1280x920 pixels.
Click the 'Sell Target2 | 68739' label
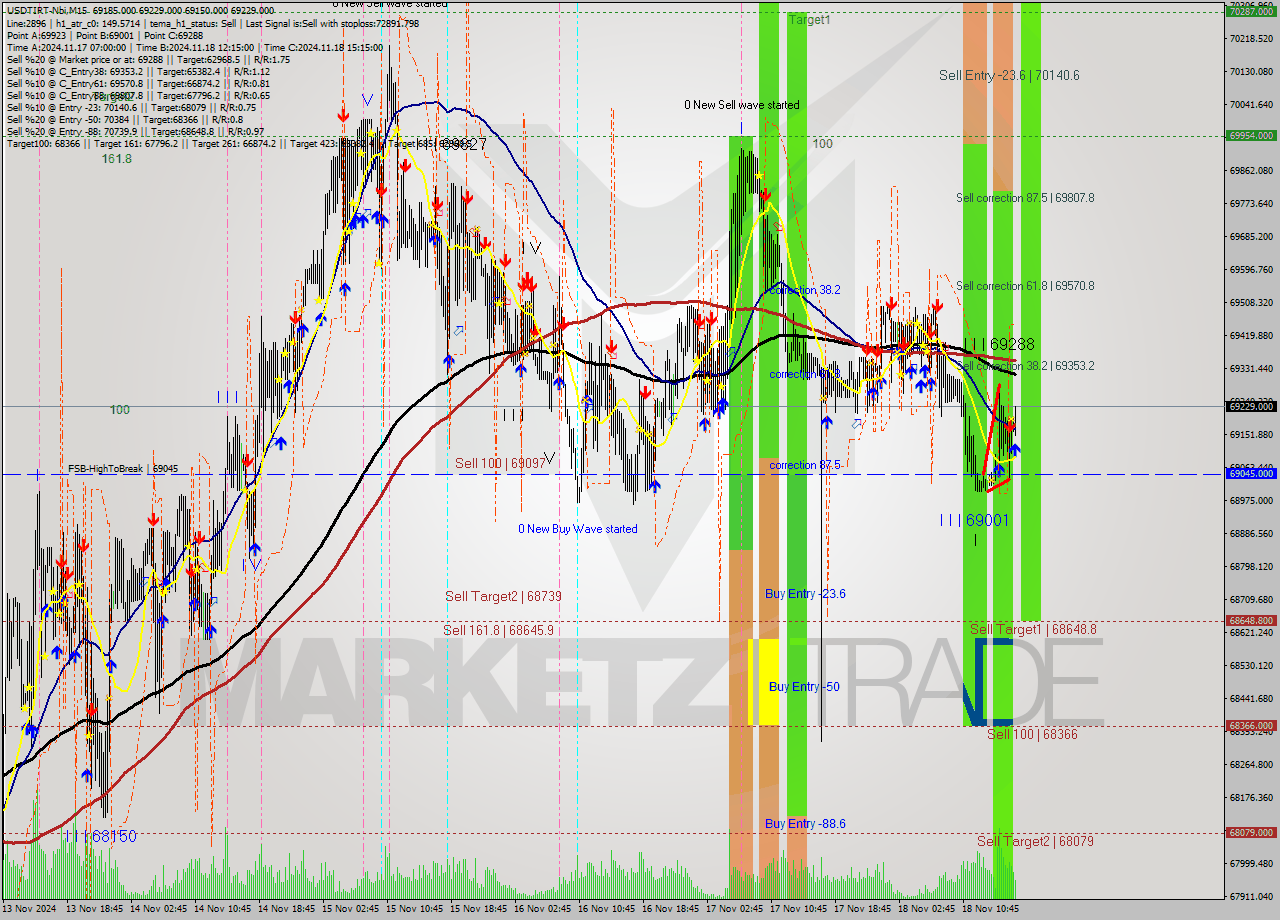[503, 596]
